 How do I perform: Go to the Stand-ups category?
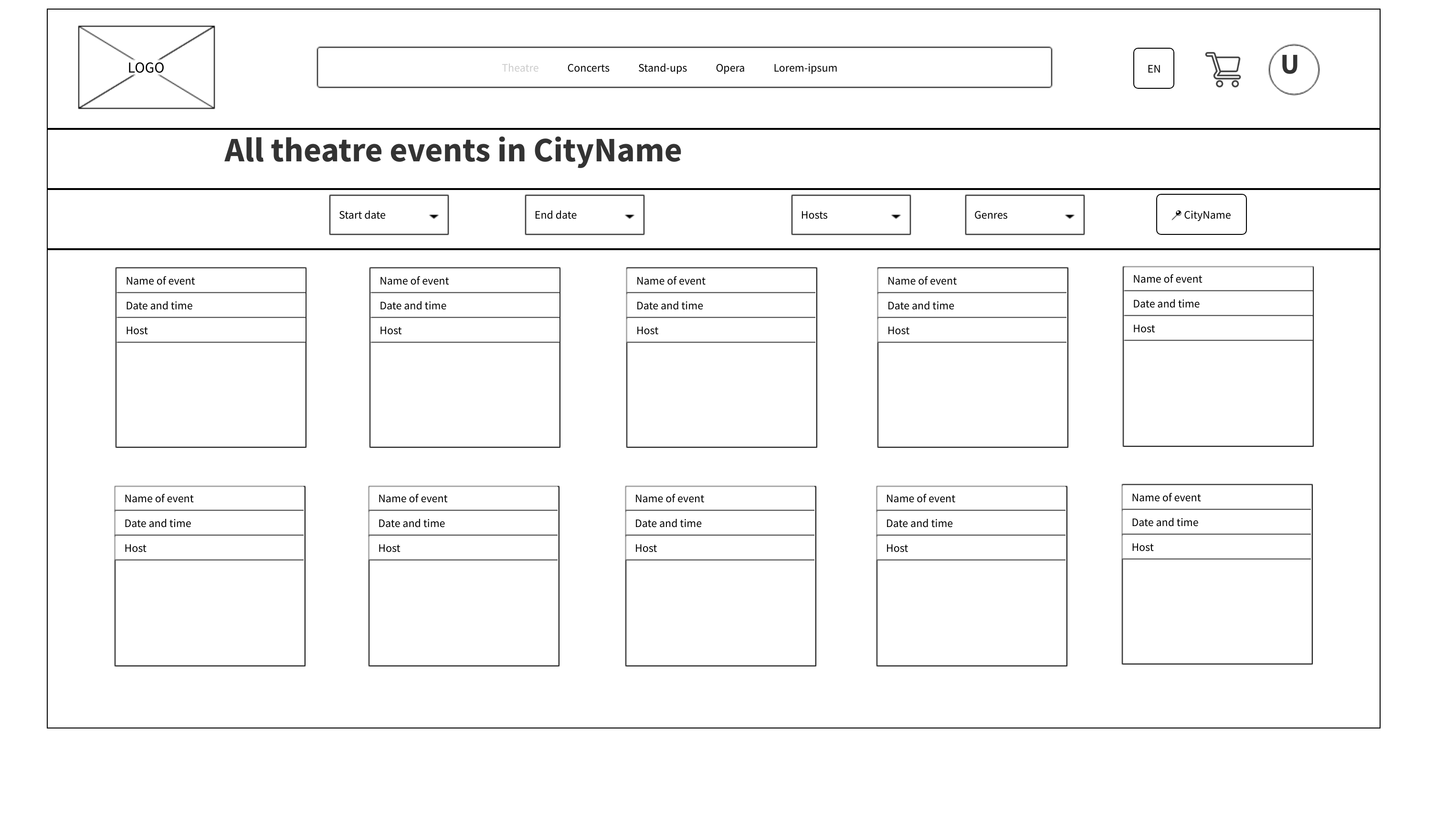pyautogui.click(x=663, y=68)
